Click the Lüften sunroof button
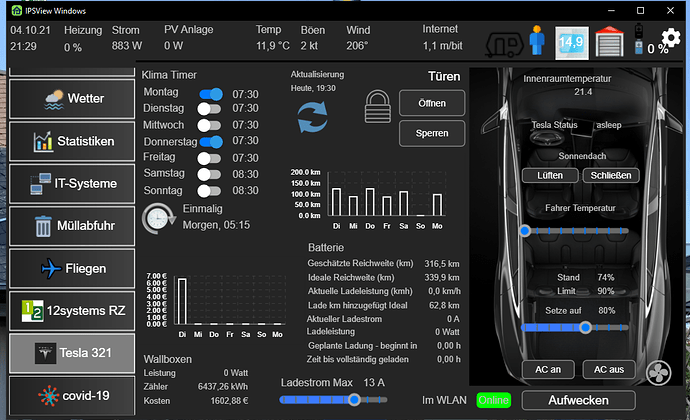Screen dimensions: 690x420 [x=550, y=175]
